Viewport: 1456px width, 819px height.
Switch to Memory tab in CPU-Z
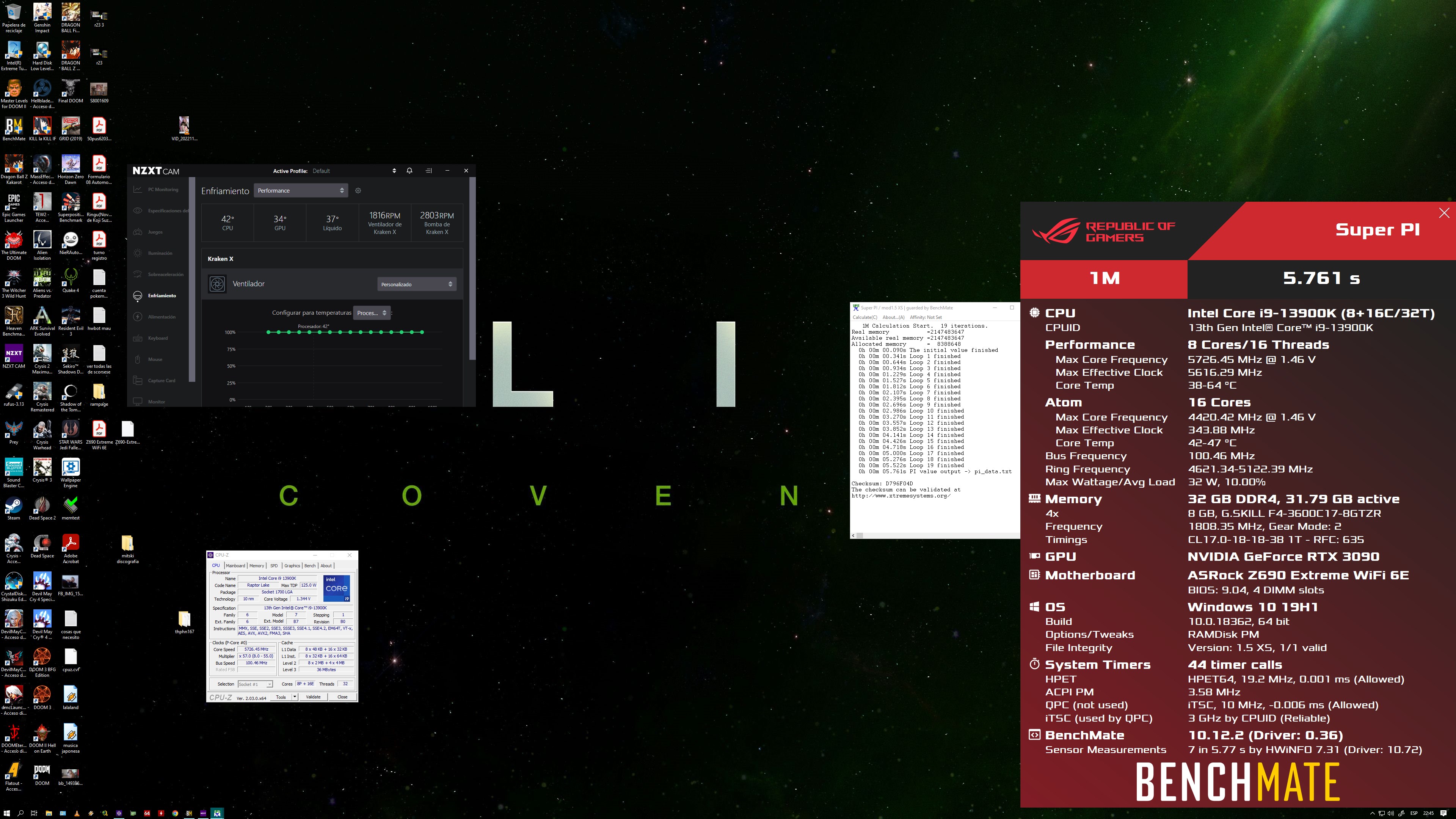click(x=257, y=565)
